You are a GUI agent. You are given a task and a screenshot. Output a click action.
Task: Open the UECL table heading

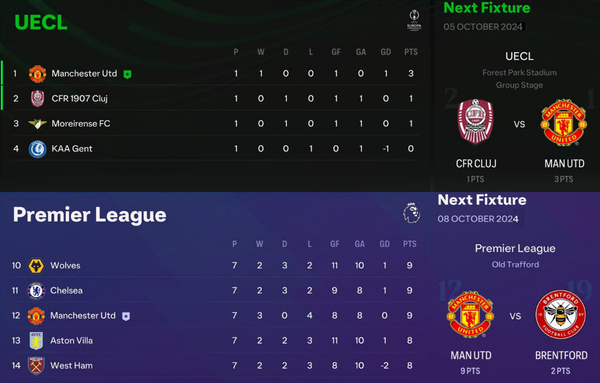point(41,22)
